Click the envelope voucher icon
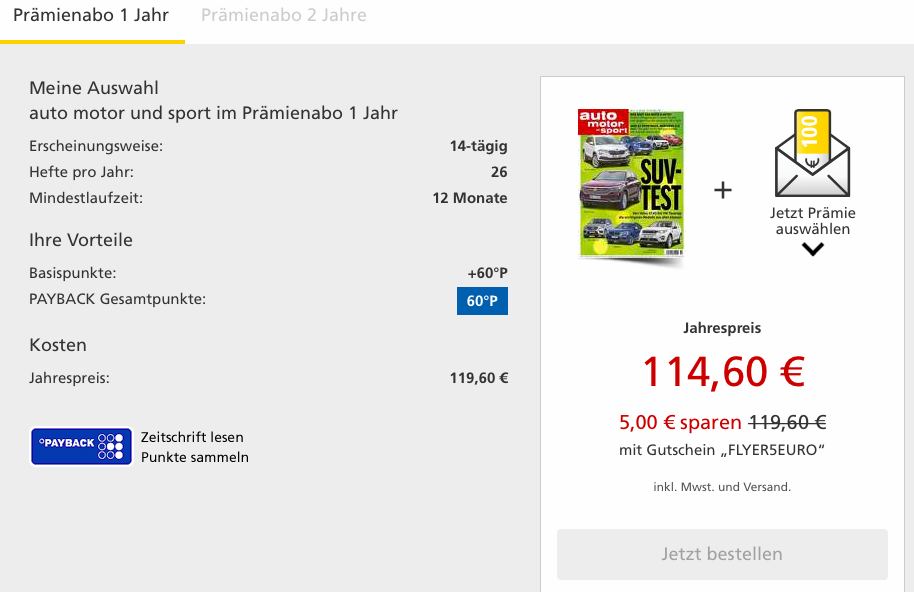Screen dimensions: 914x592 812,156
